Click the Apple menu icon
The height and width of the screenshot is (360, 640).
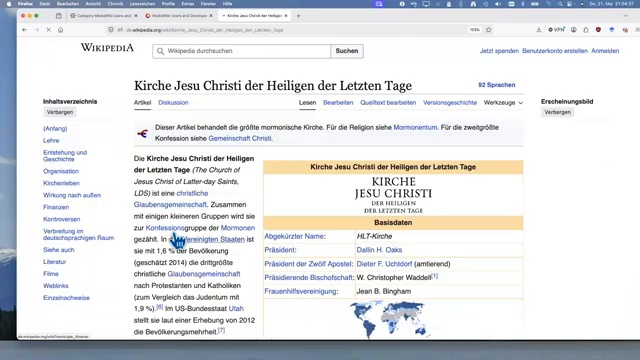click(x=9, y=4)
